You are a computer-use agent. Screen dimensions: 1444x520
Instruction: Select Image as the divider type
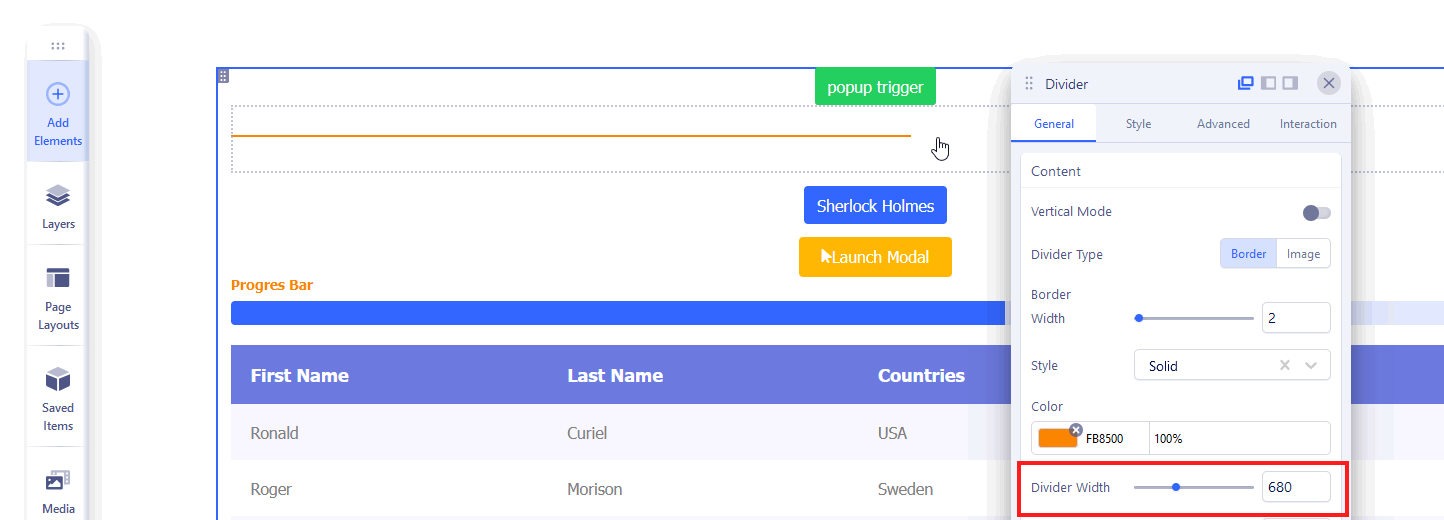pos(1303,254)
